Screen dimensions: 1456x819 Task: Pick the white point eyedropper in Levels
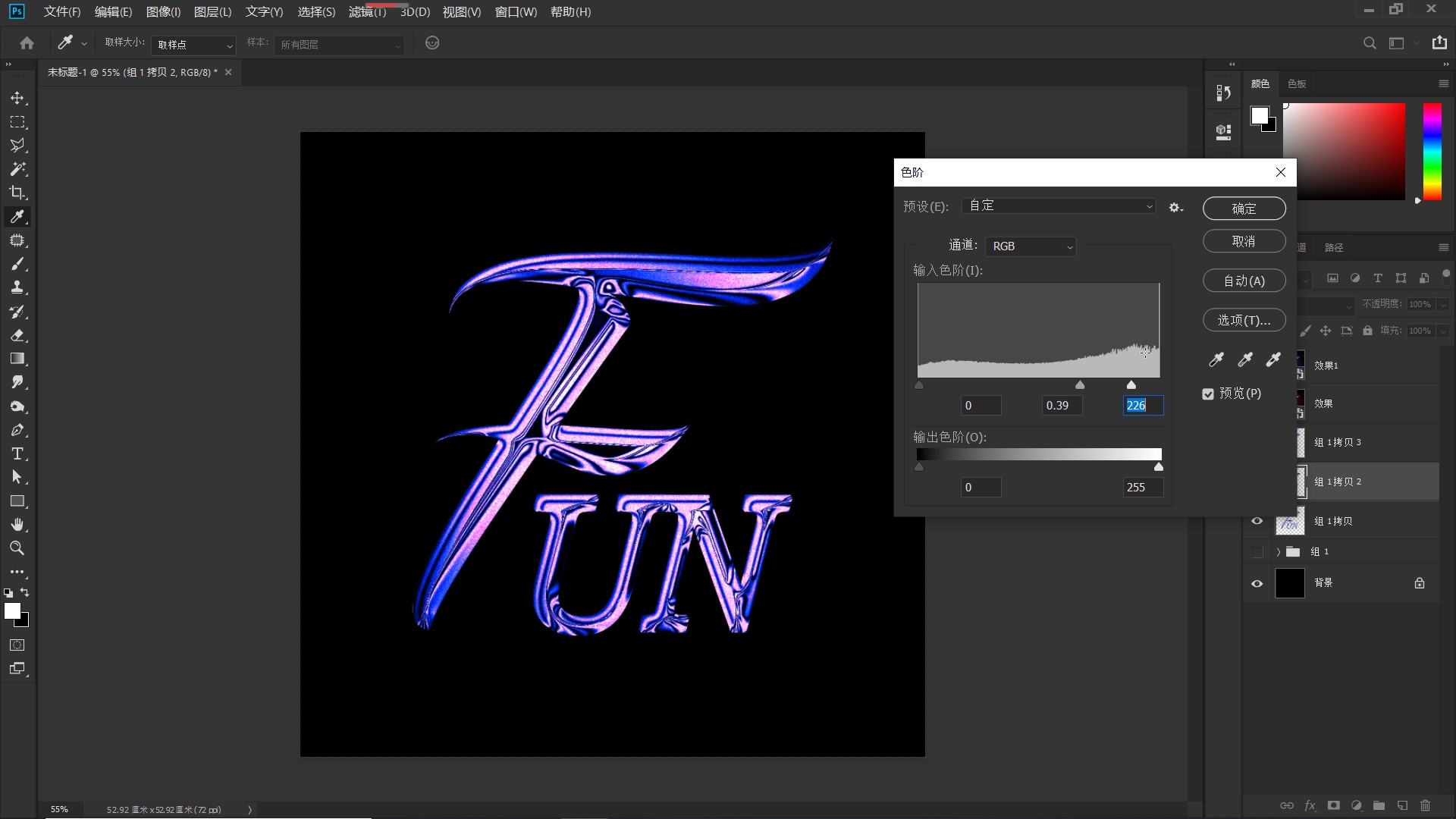click(x=1273, y=359)
